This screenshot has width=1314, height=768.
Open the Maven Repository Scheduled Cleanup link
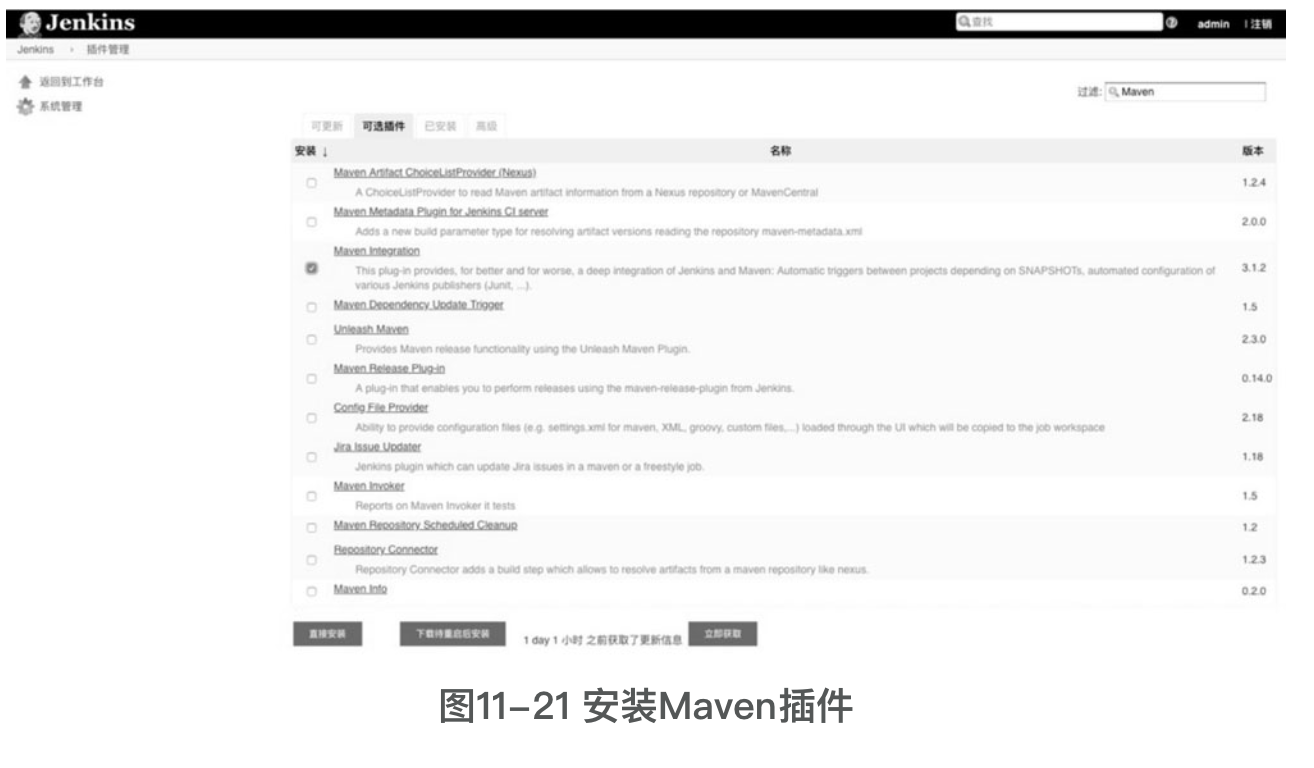(x=425, y=525)
